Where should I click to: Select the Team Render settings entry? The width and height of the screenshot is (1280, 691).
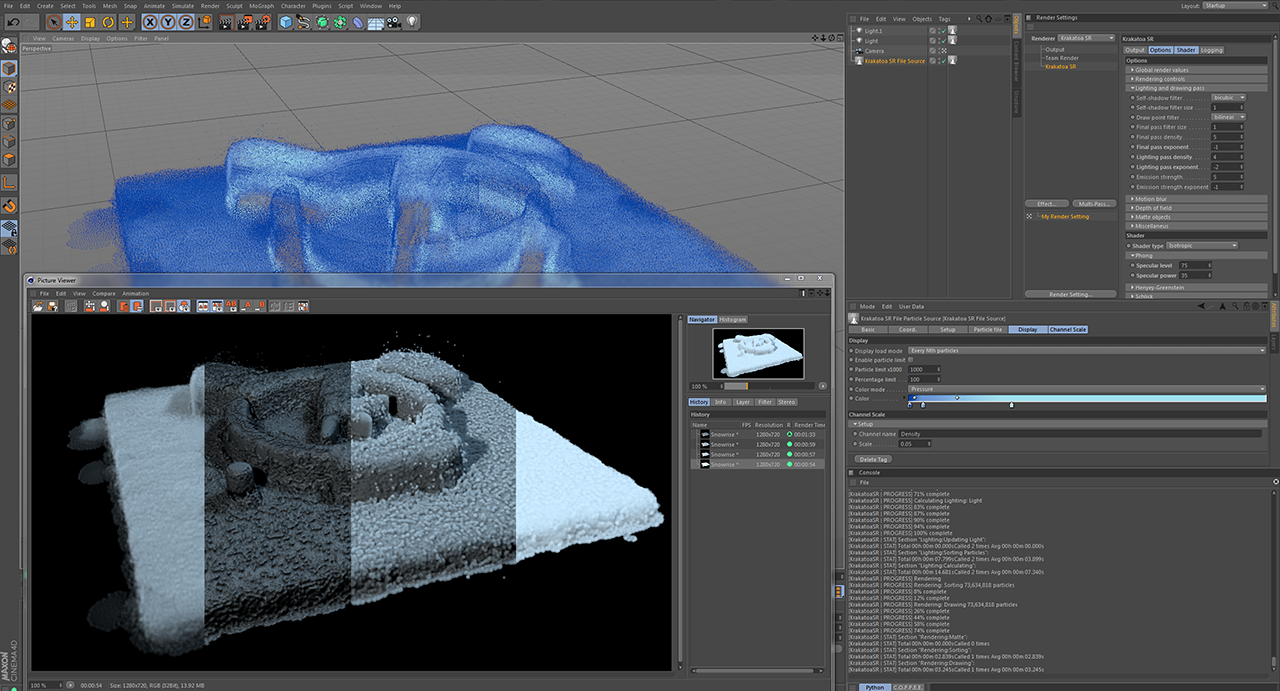coord(1062,58)
